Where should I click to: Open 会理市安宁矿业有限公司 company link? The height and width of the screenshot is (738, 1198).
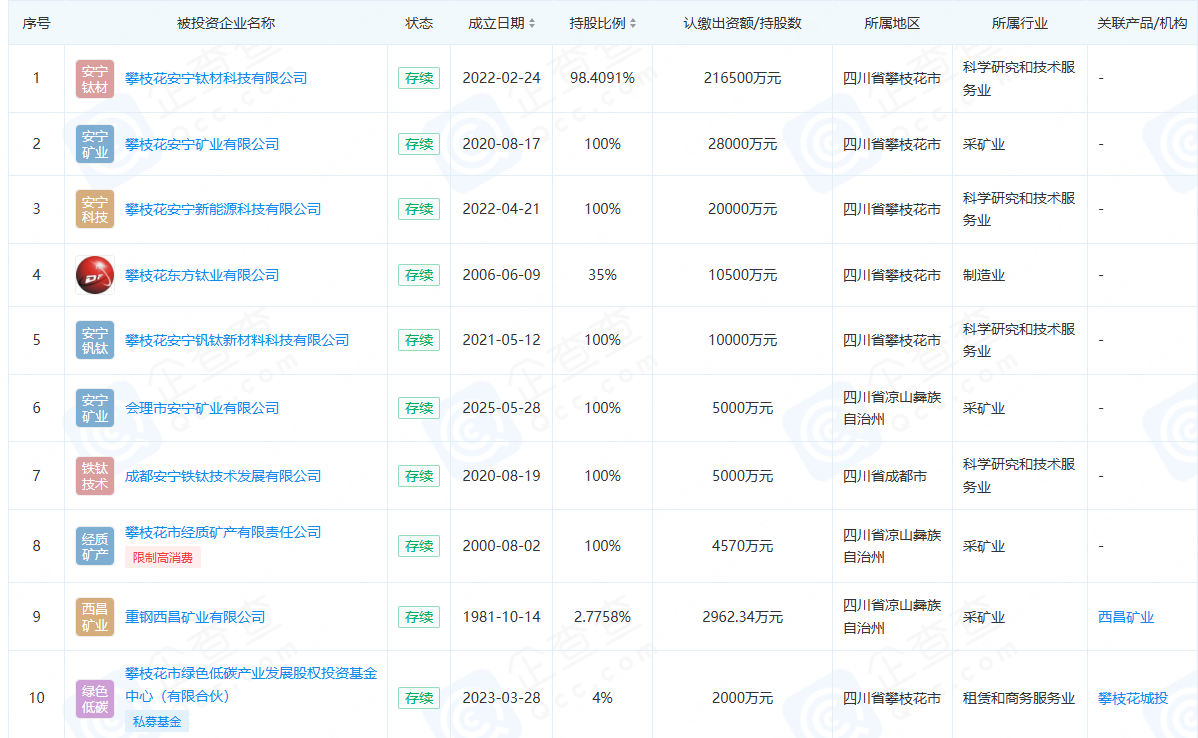pos(202,408)
